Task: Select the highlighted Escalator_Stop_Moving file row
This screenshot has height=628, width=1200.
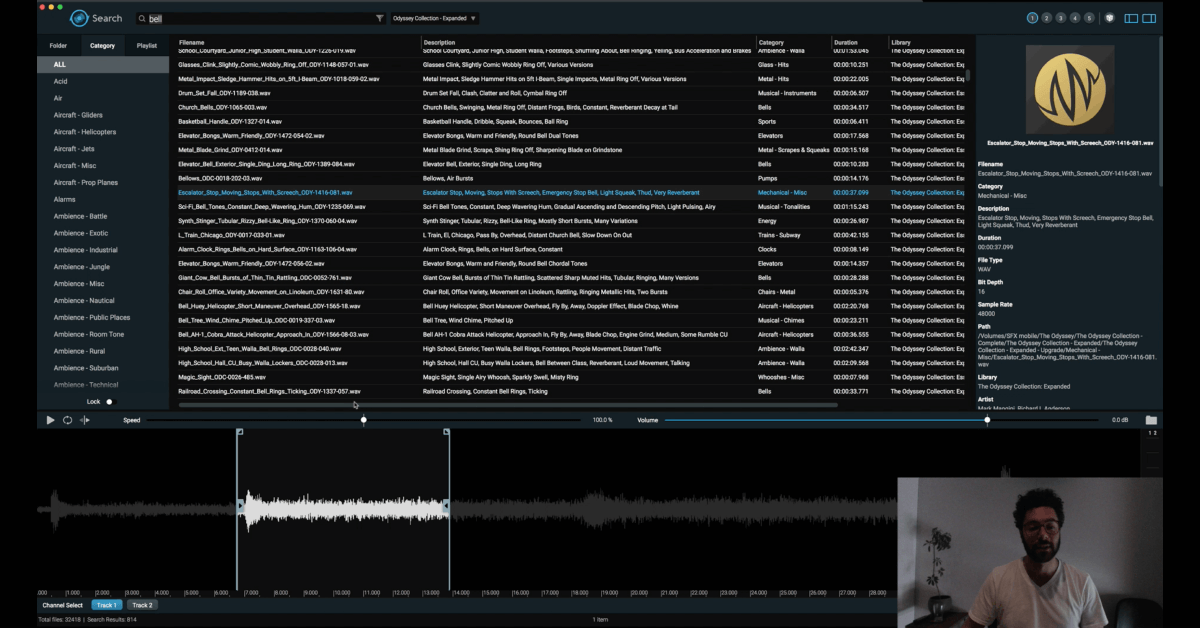Action: coord(572,192)
